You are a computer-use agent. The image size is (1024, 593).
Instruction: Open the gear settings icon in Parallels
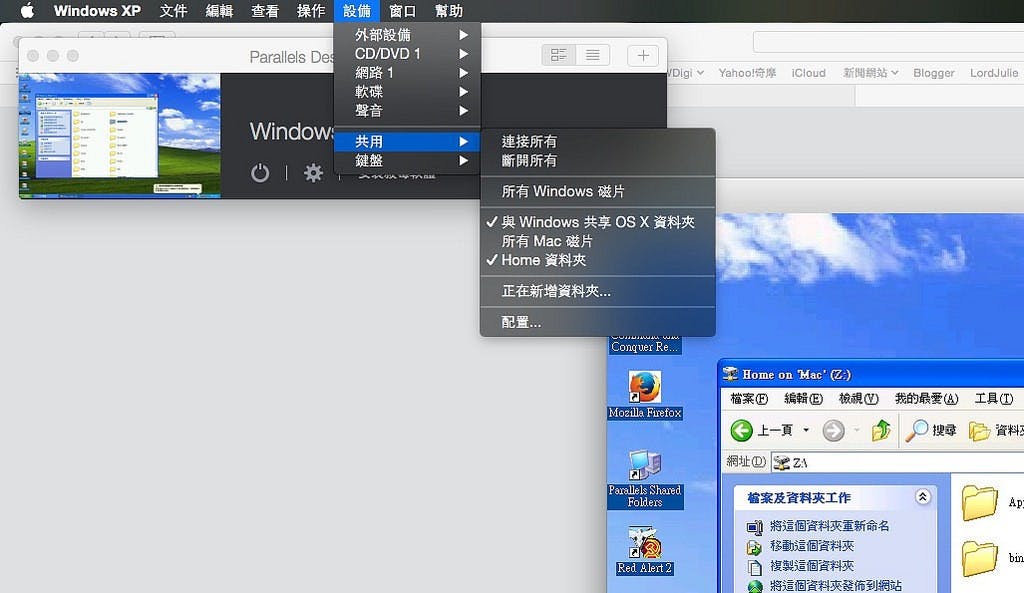click(x=313, y=172)
